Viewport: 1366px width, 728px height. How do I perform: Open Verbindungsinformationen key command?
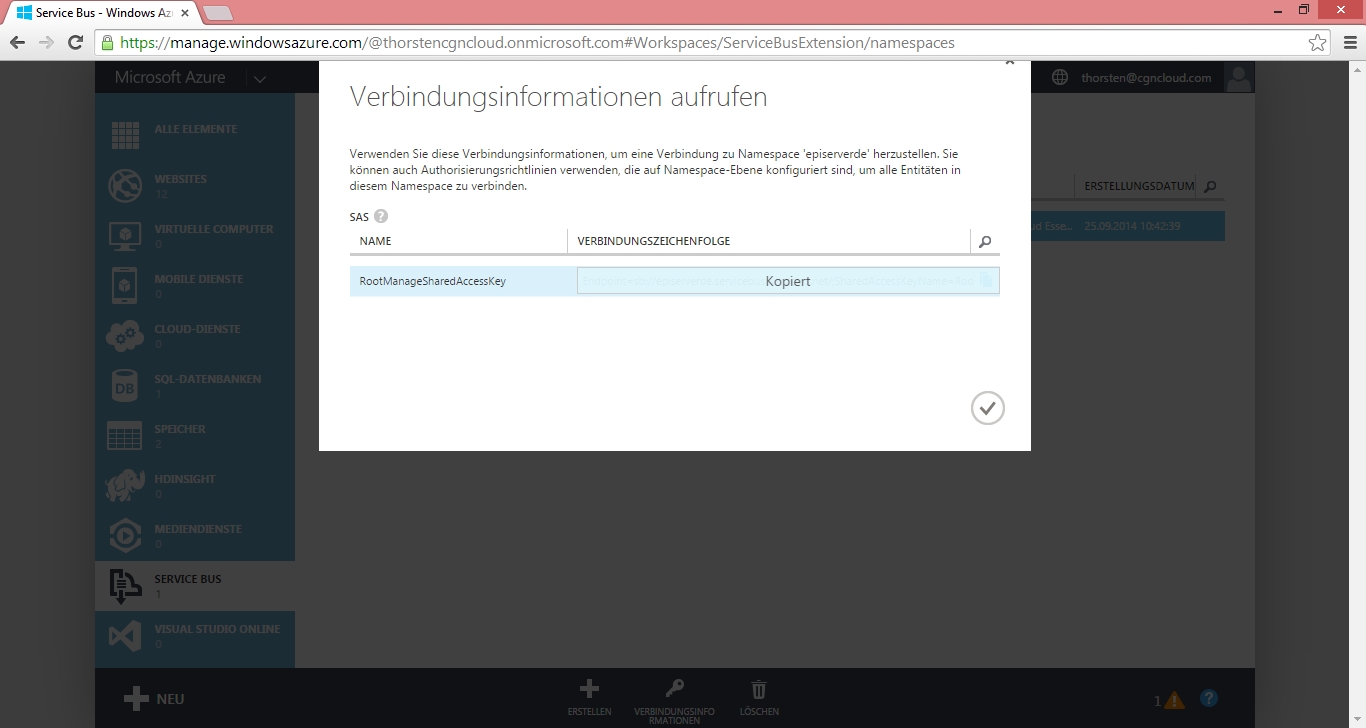pos(674,697)
